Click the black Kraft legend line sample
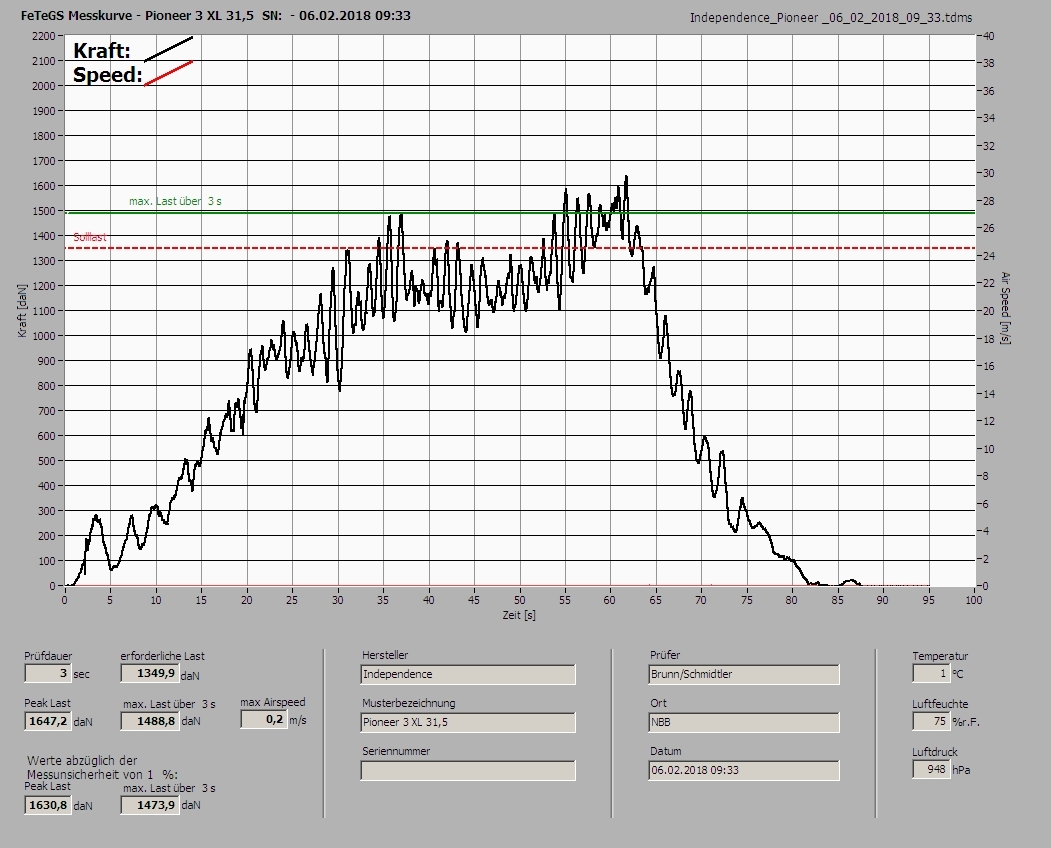Image resolution: width=1051 pixels, height=848 pixels. [x=168, y=50]
